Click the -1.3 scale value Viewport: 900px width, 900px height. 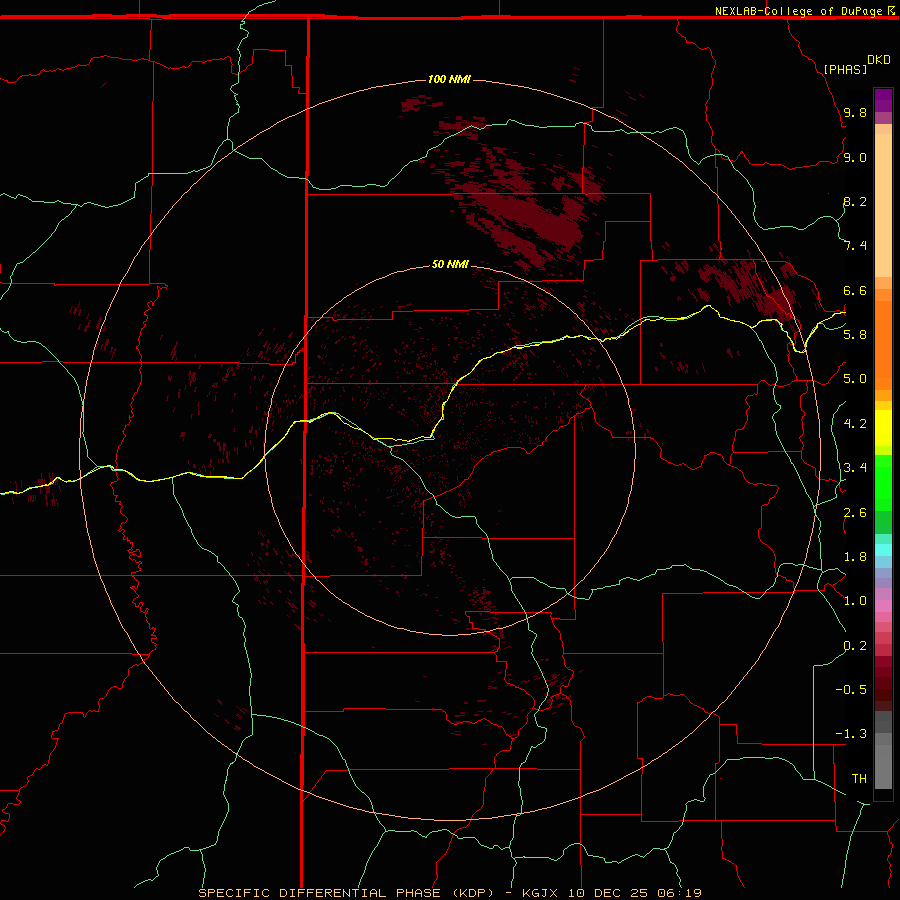click(x=851, y=734)
